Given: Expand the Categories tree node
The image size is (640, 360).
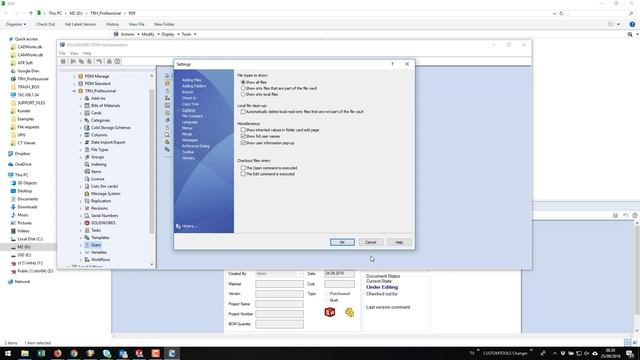Looking at the screenshot, I should coord(80,120).
